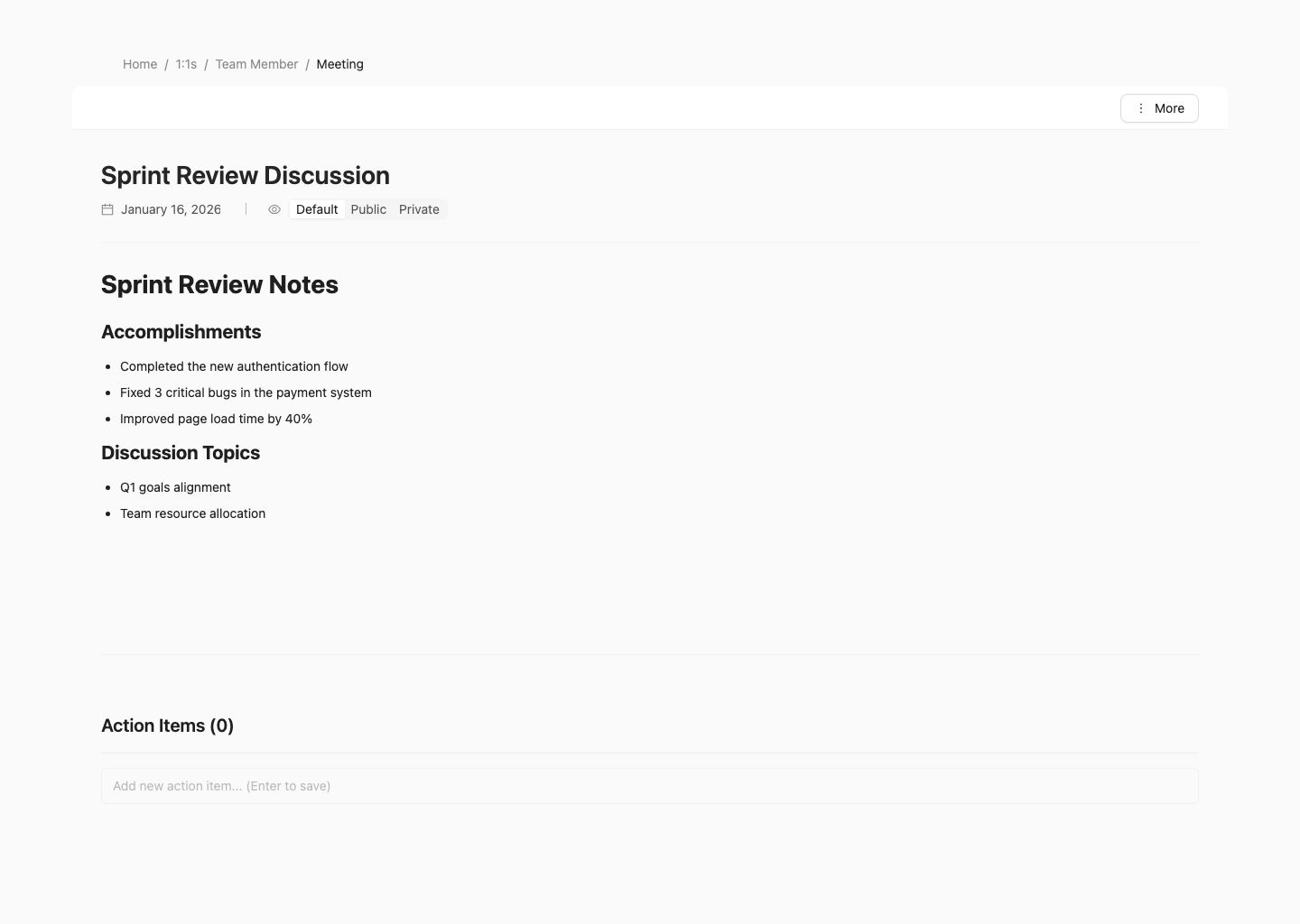Click the Action Items (0) heading
This screenshot has width=1300, height=924.
(167, 725)
